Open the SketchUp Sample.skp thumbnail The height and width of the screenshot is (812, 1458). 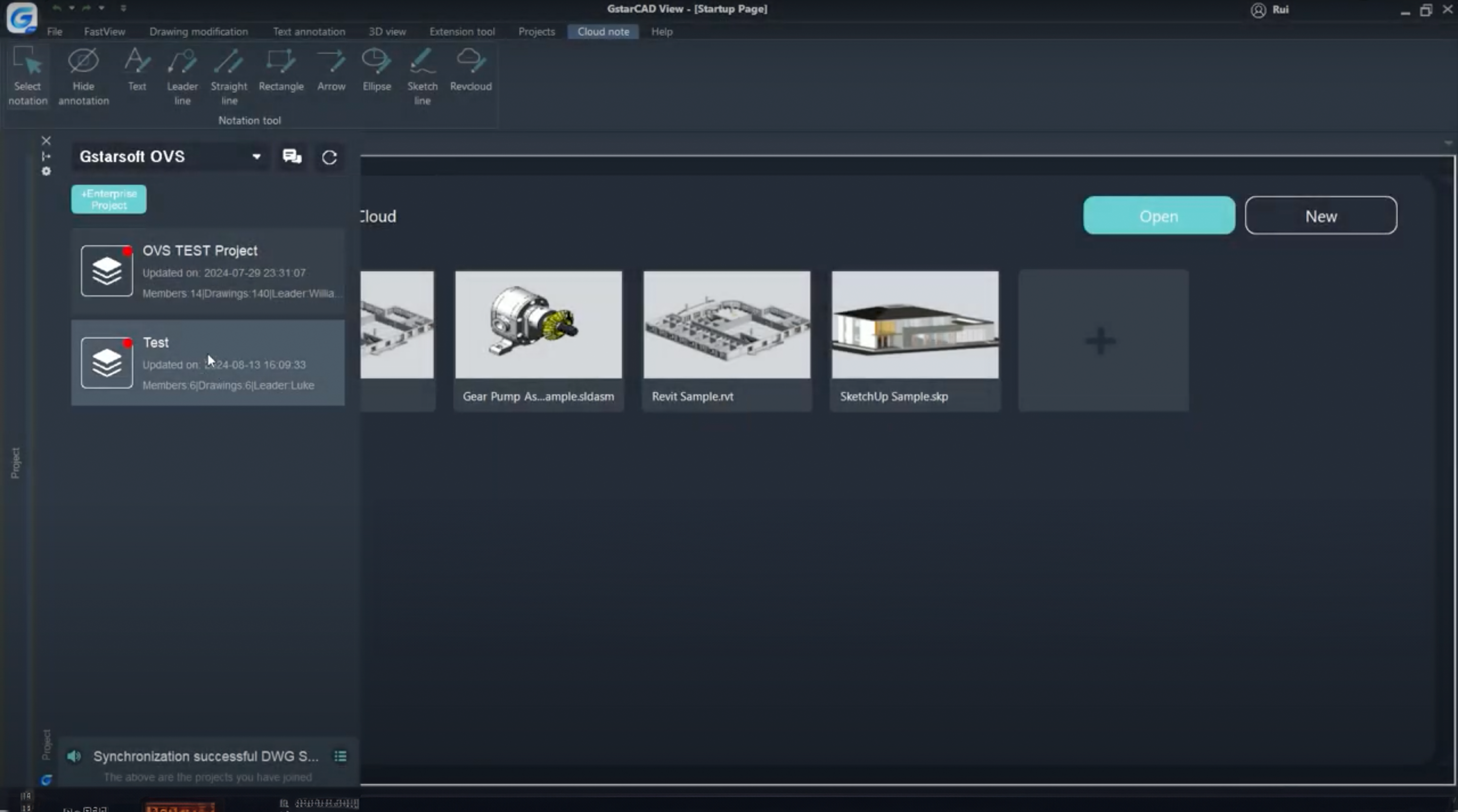point(915,325)
